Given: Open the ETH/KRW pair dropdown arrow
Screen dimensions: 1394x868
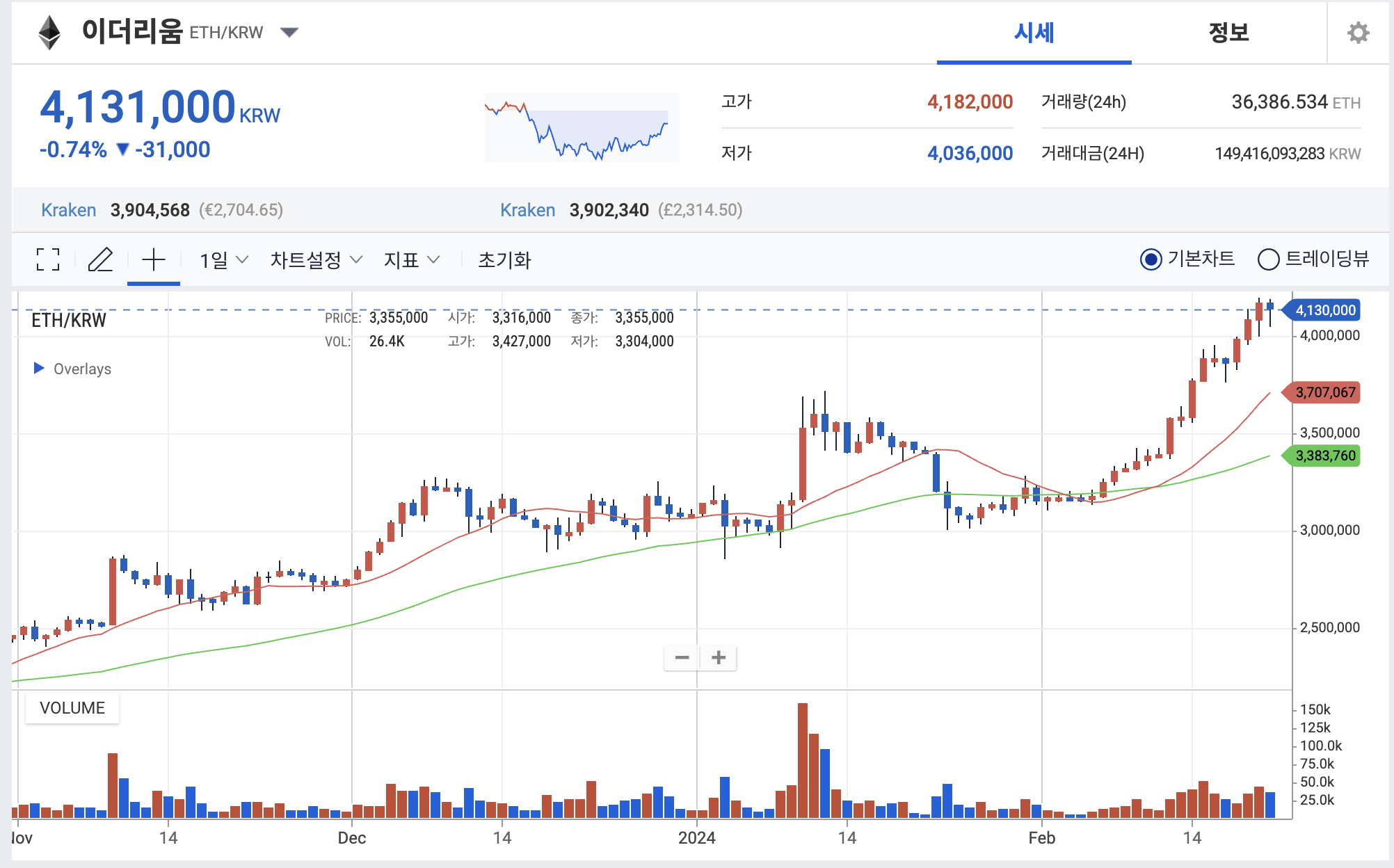Looking at the screenshot, I should click(x=289, y=32).
